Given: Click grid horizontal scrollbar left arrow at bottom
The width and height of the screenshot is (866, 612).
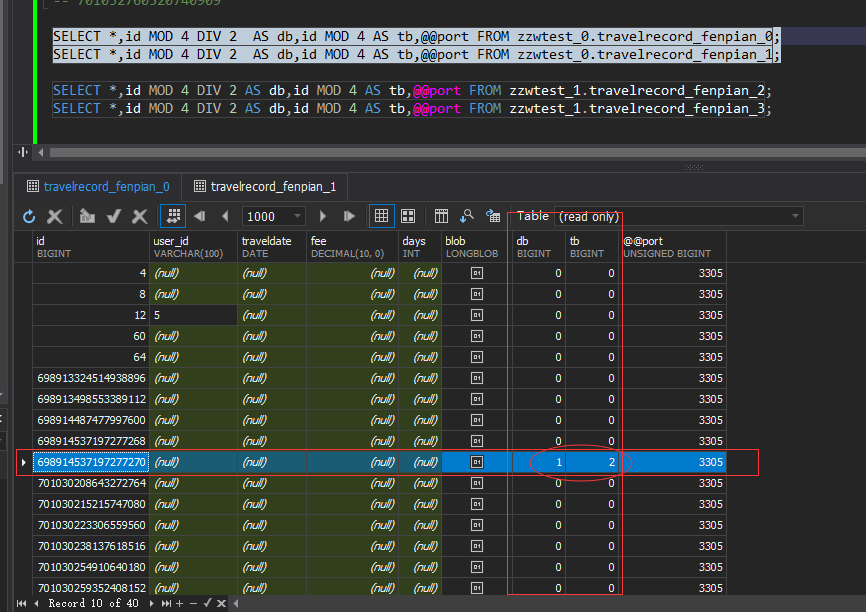Looking at the screenshot, I should point(236,604).
